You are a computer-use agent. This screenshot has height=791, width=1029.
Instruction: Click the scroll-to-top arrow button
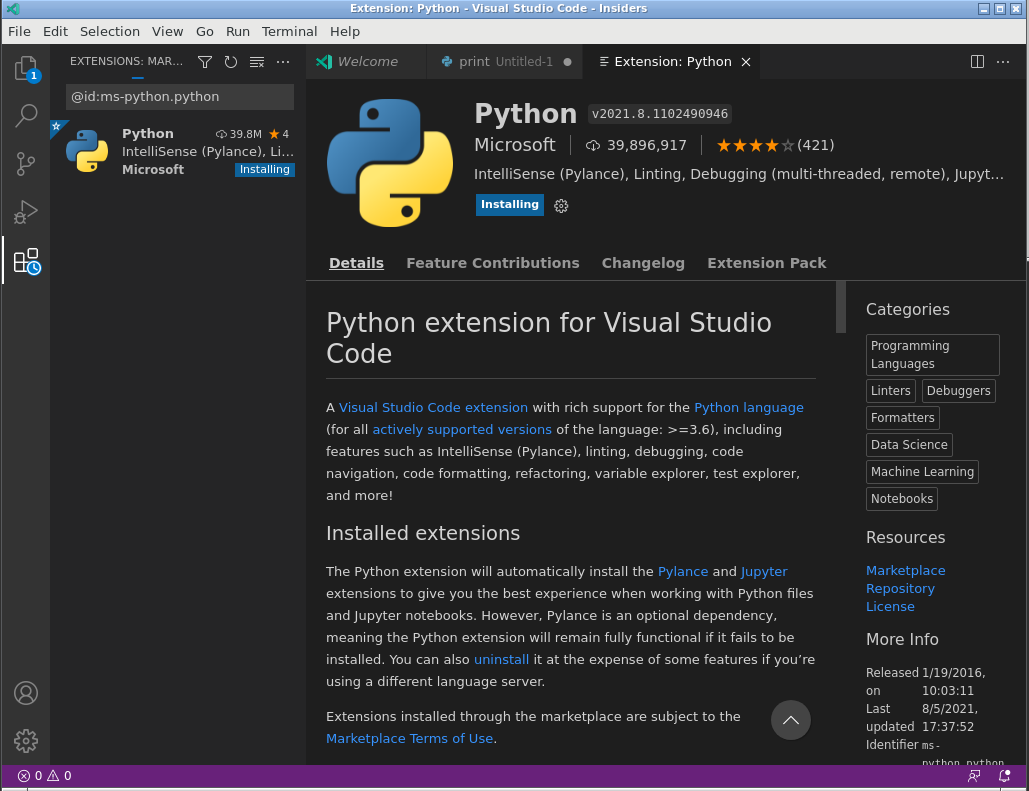[x=791, y=720]
